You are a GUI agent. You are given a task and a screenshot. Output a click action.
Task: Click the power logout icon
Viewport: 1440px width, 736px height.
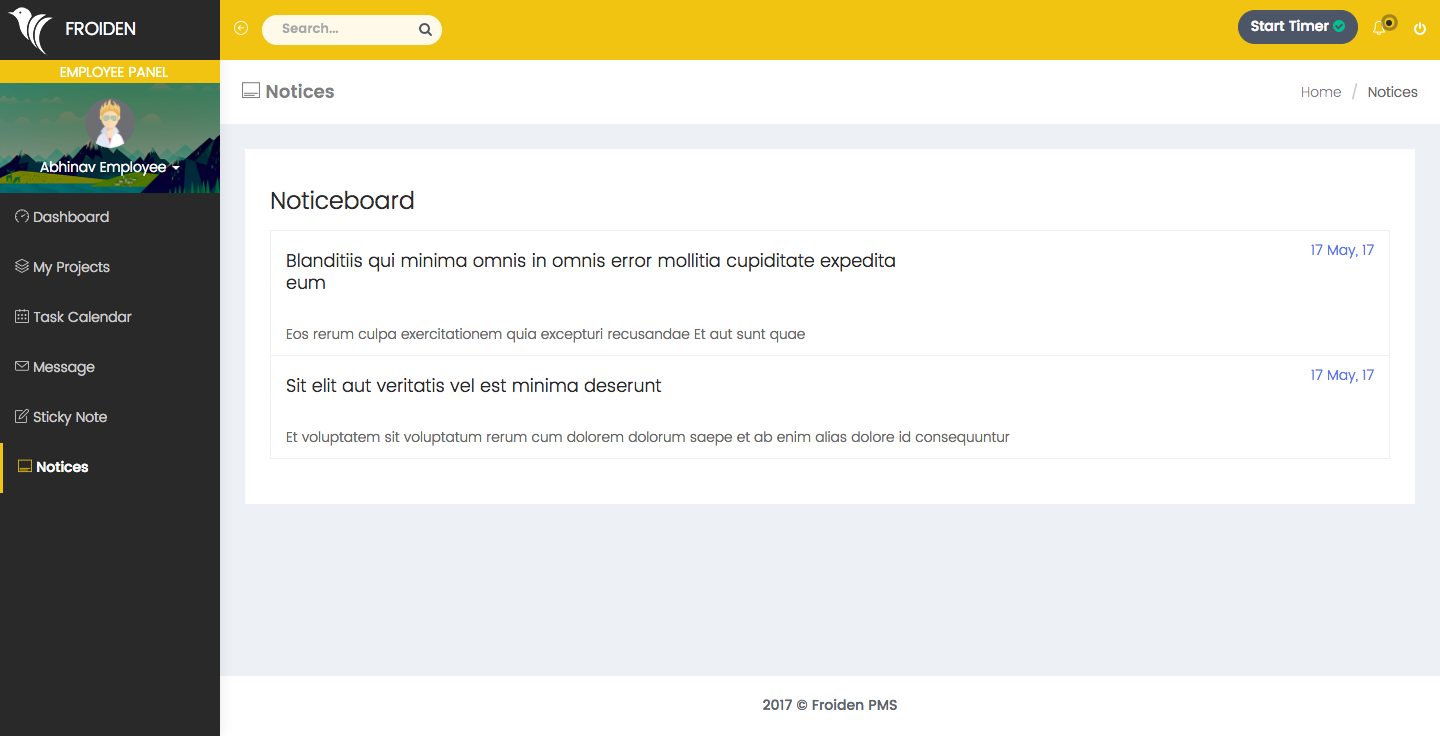tap(1419, 29)
